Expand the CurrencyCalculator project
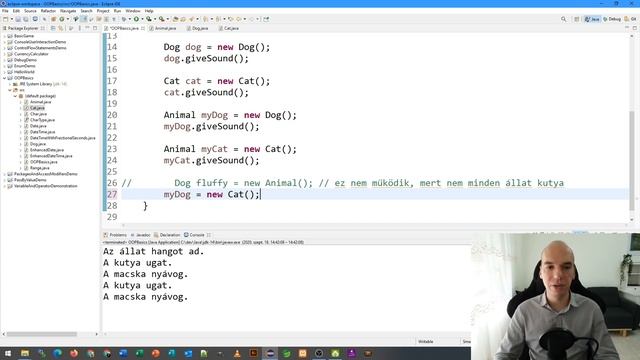The image size is (640, 360). 4,54
